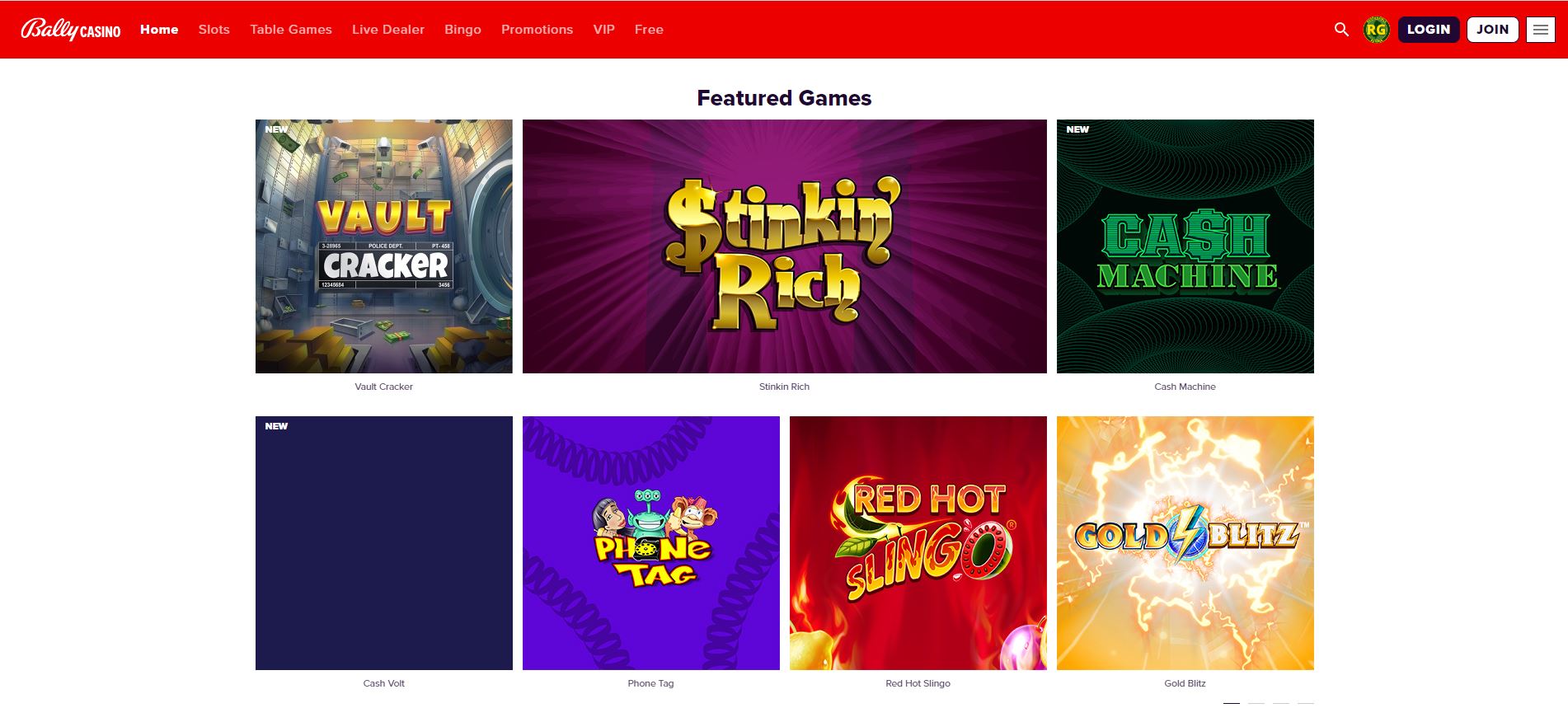Image resolution: width=1568 pixels, height=708 pixels.
Task: Open the Promotions page link
Action: pyautogui.click(x=537, y=30)
